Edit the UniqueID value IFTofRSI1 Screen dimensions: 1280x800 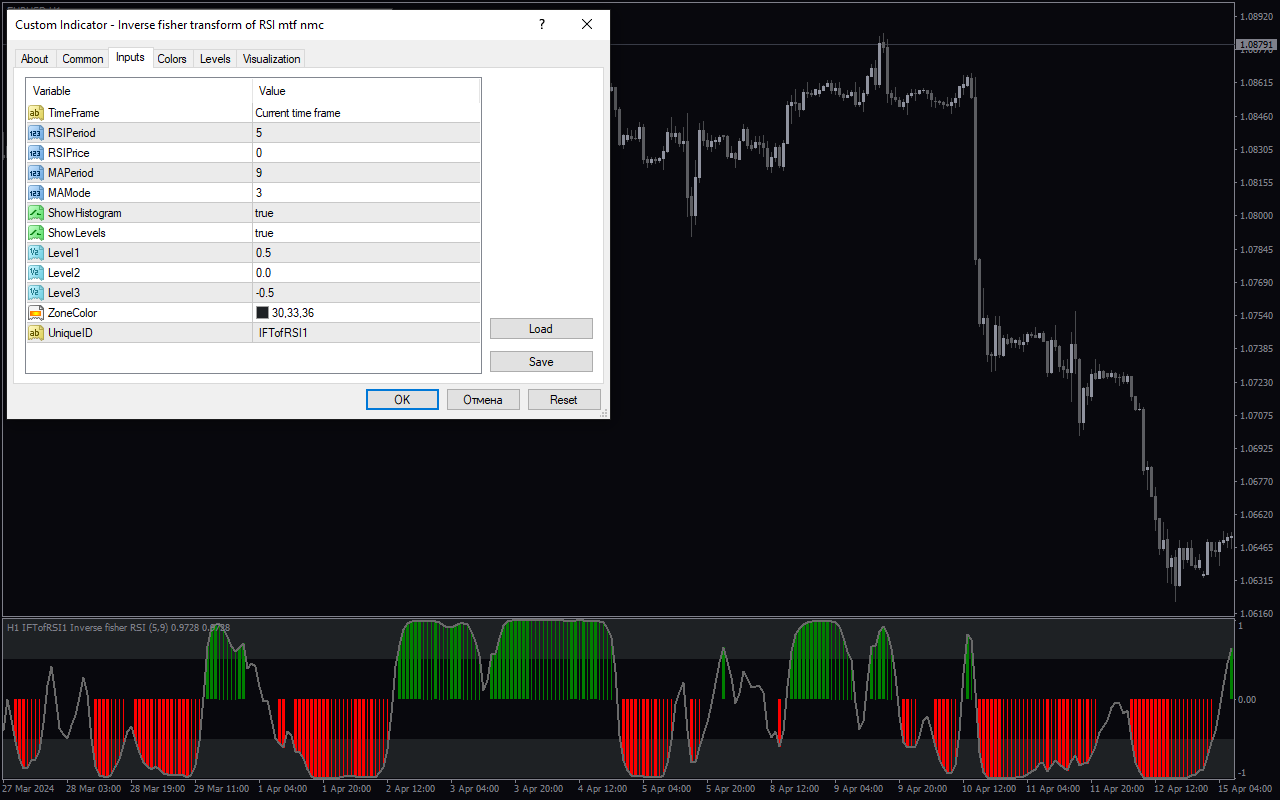point(367,333)
